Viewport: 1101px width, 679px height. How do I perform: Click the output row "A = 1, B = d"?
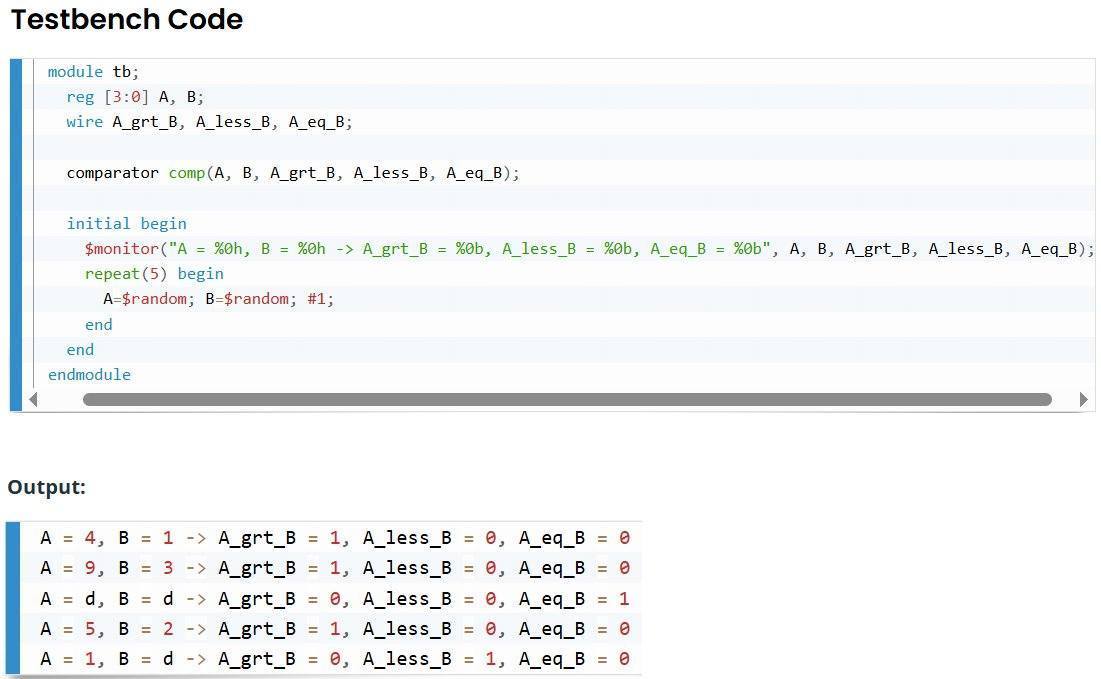coord(335,659)
